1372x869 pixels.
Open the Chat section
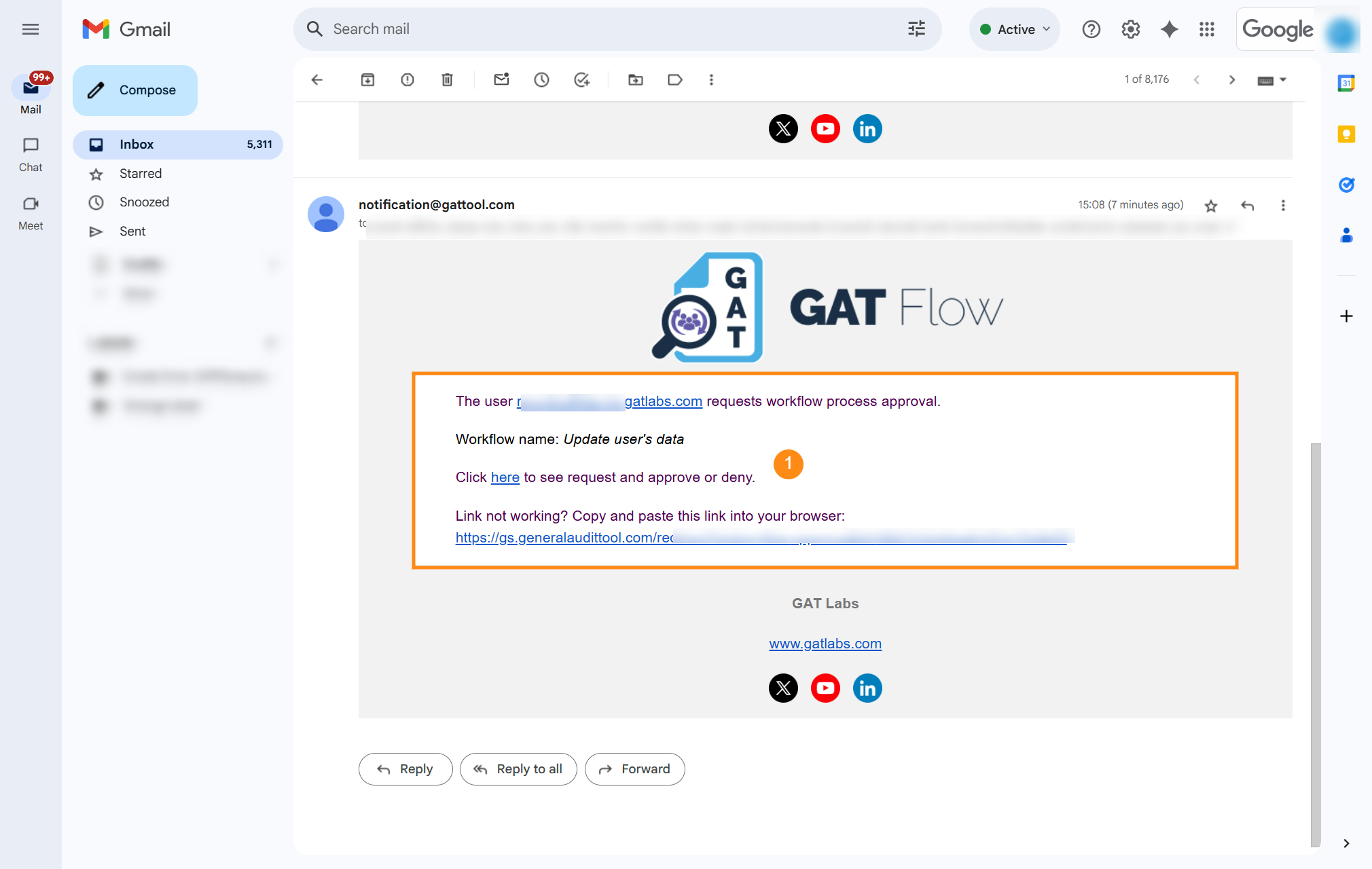tap(31, 155)
